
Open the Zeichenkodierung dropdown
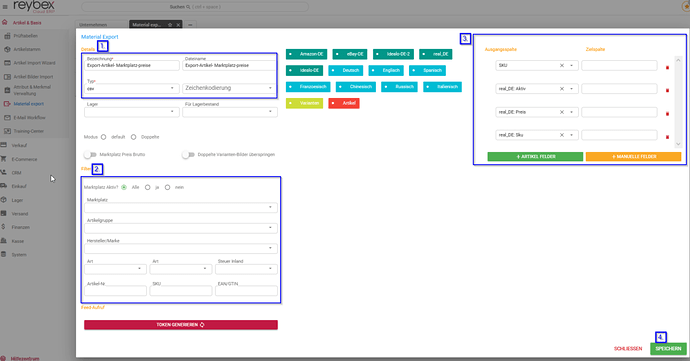tap(230, 88)
